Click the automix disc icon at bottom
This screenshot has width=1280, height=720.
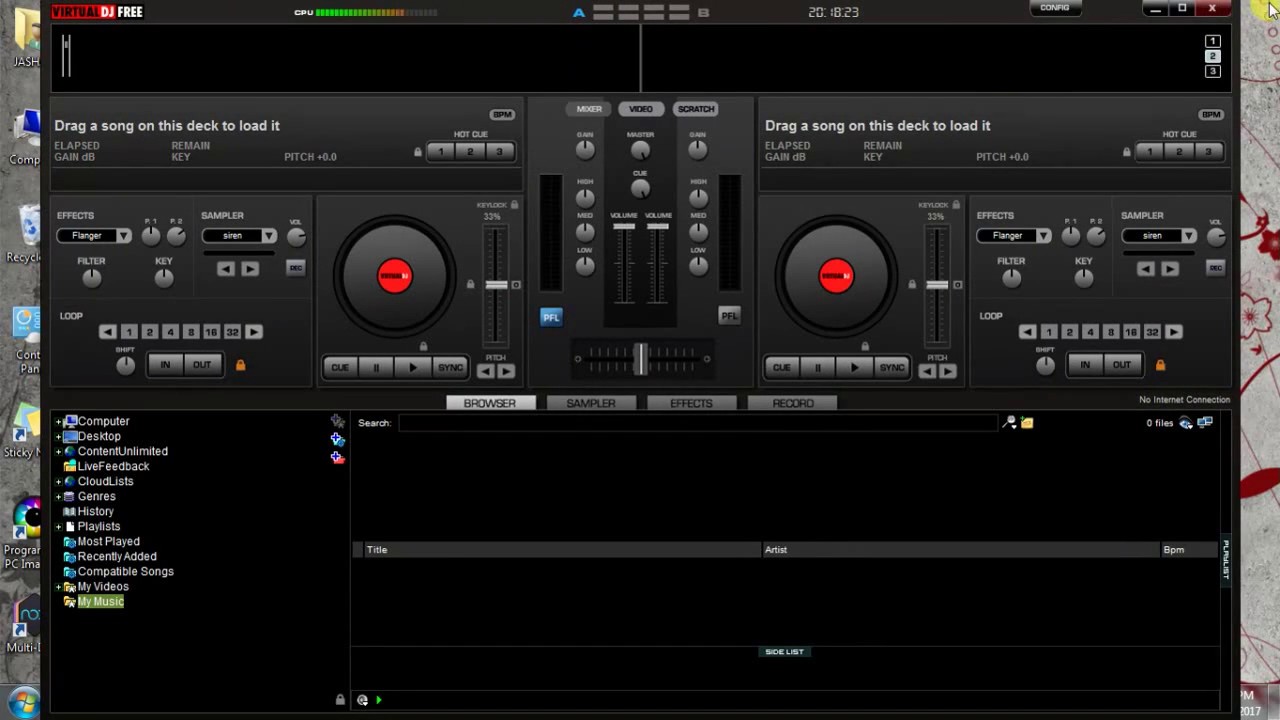(362, 700)
